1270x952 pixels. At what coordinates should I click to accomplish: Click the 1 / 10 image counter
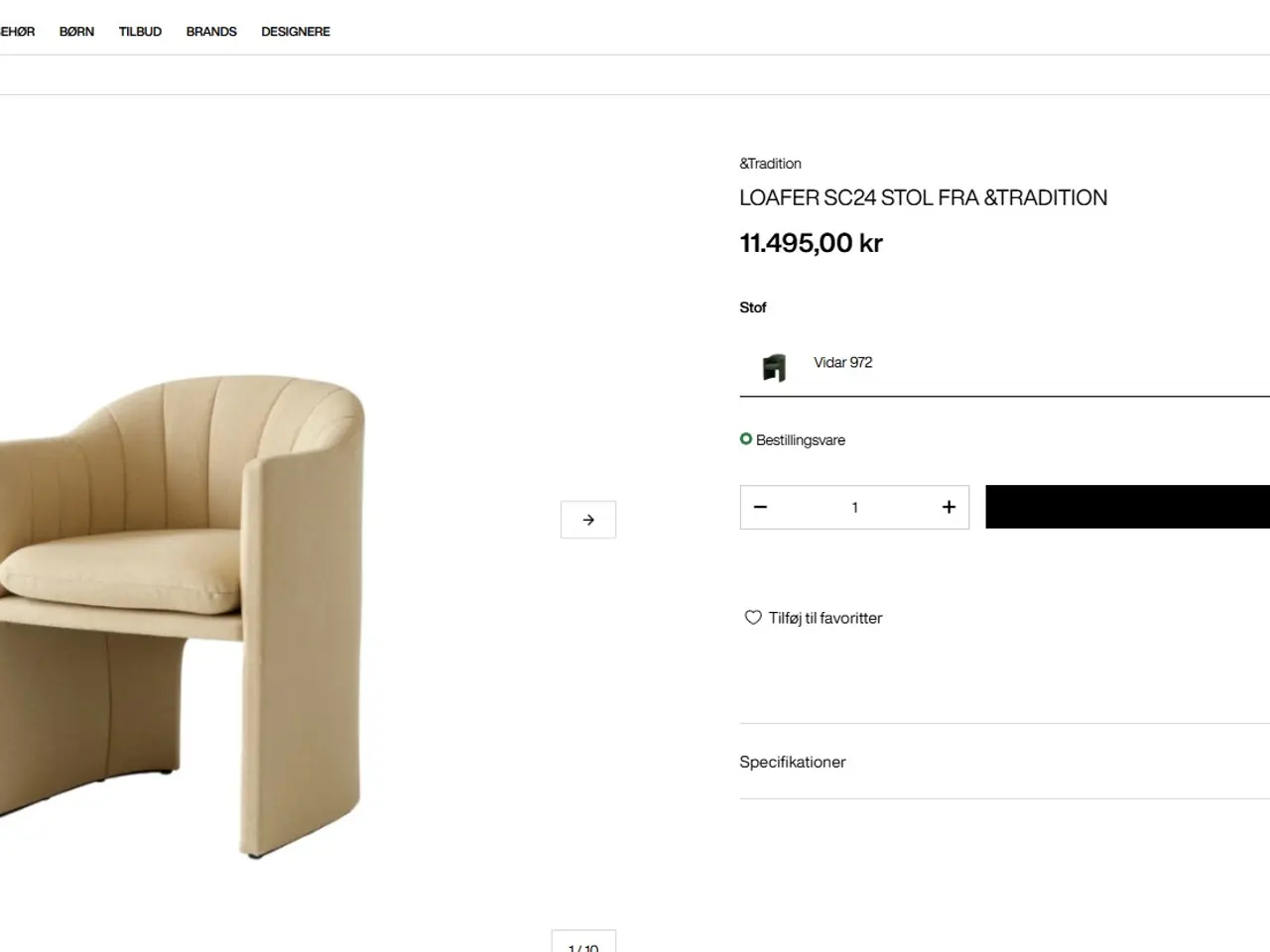pos(583,943)
